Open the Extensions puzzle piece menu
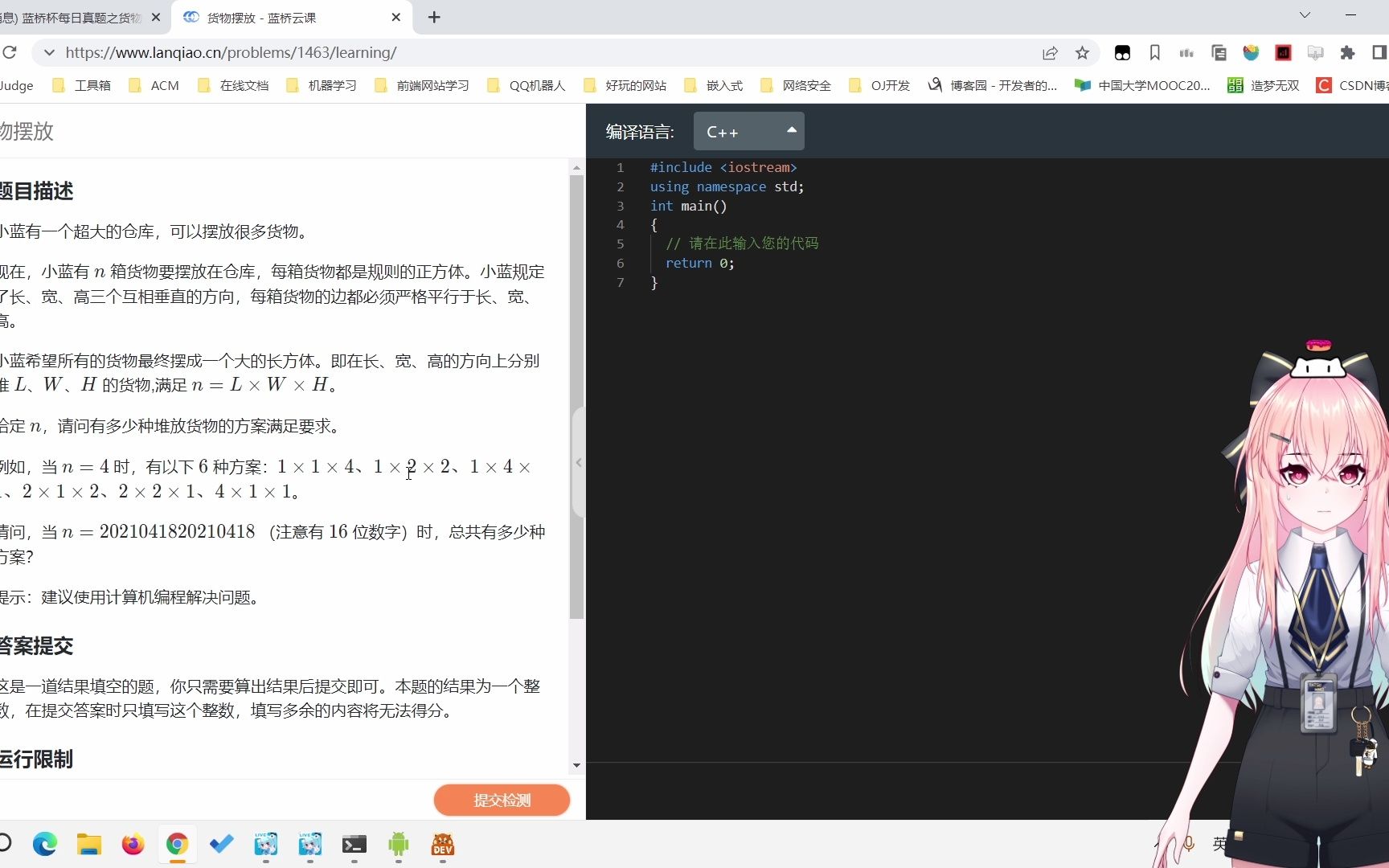The width and height of the screenshot is (1389, 868). [1347, 52]
